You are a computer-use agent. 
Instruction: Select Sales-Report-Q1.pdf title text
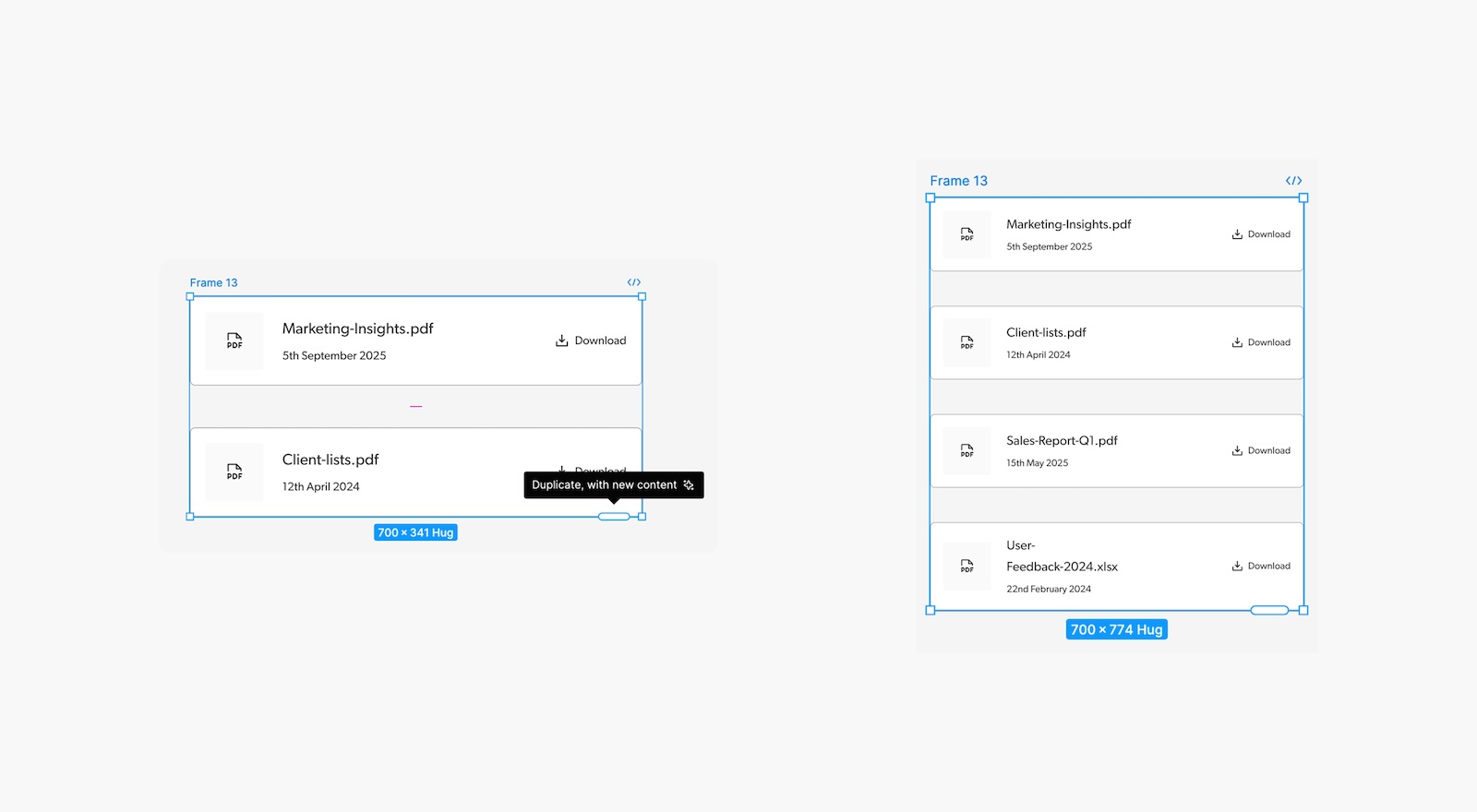[1062, 440]
